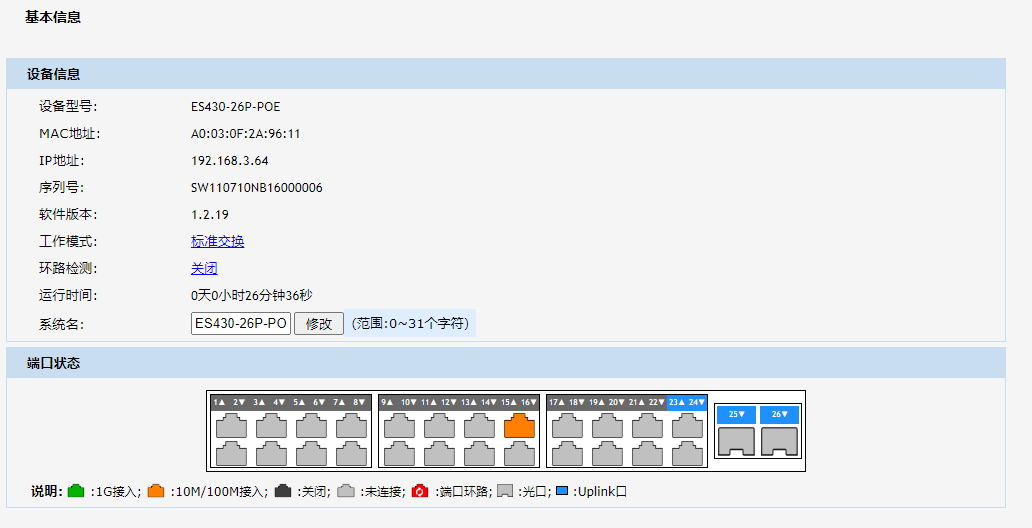Open the 标准交换 work mode link

217,241
